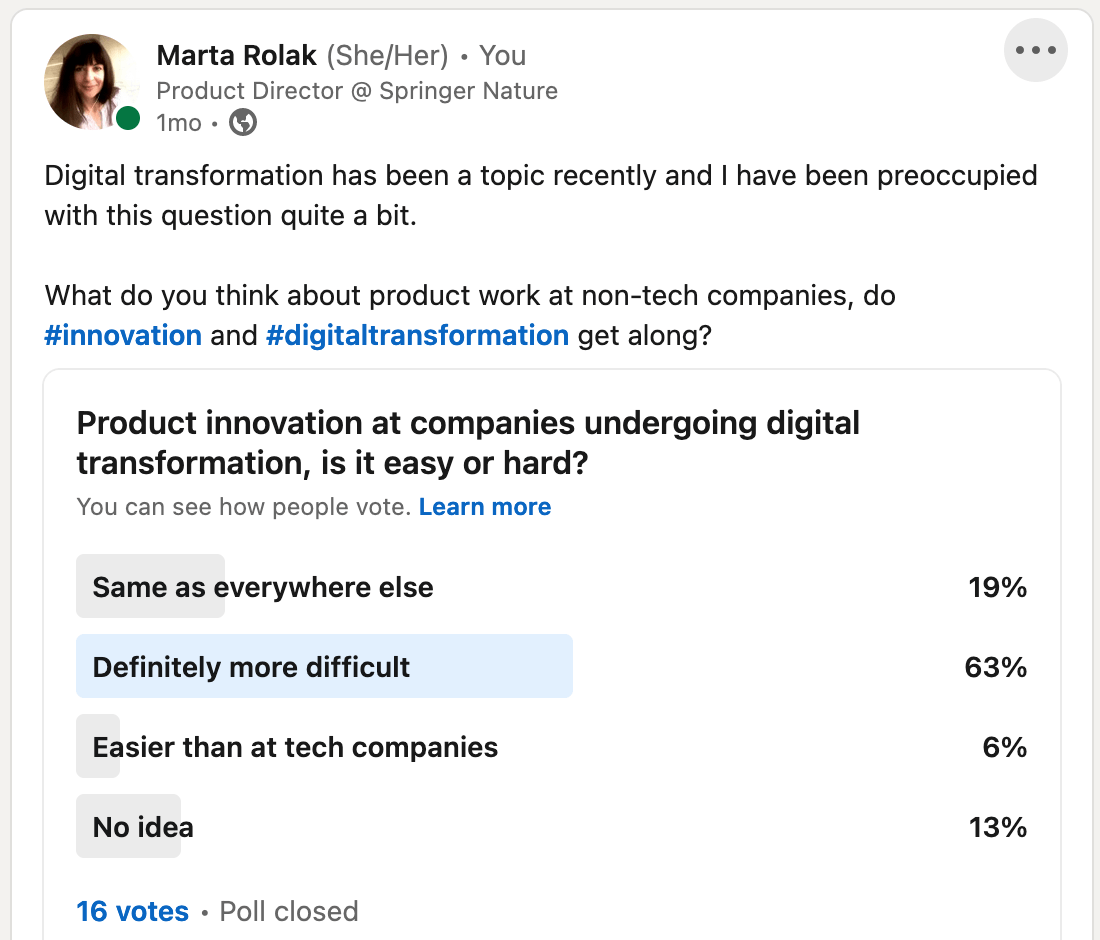This screenshot has width=1100, height=940.
Task: Click the green online status dot
Action: point(128,119)
